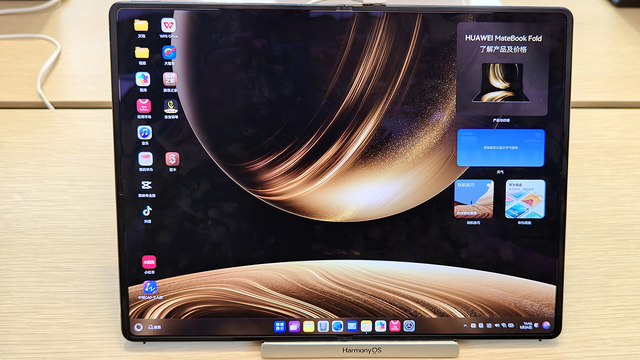Open the Xiaohongshu red desktop icon
This screenshot has height=360, width=640.
pos(149,262)
